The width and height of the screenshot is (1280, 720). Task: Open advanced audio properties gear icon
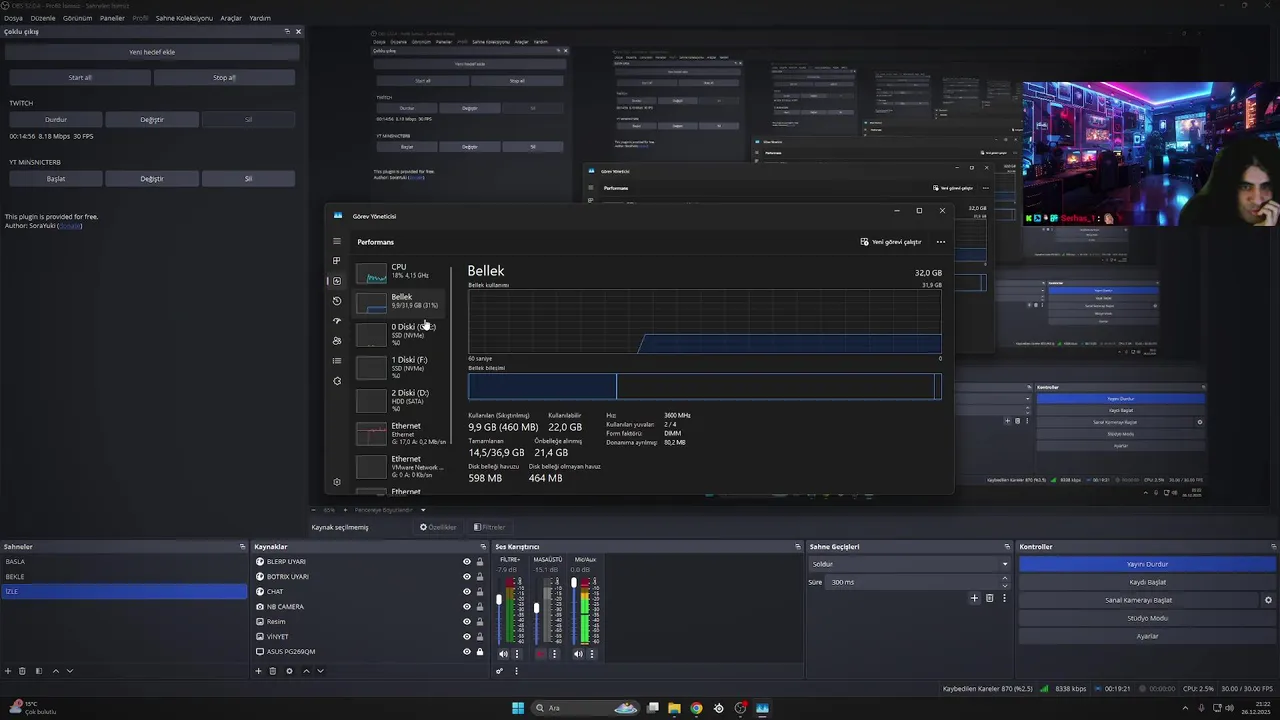click(x=499, y=671)
